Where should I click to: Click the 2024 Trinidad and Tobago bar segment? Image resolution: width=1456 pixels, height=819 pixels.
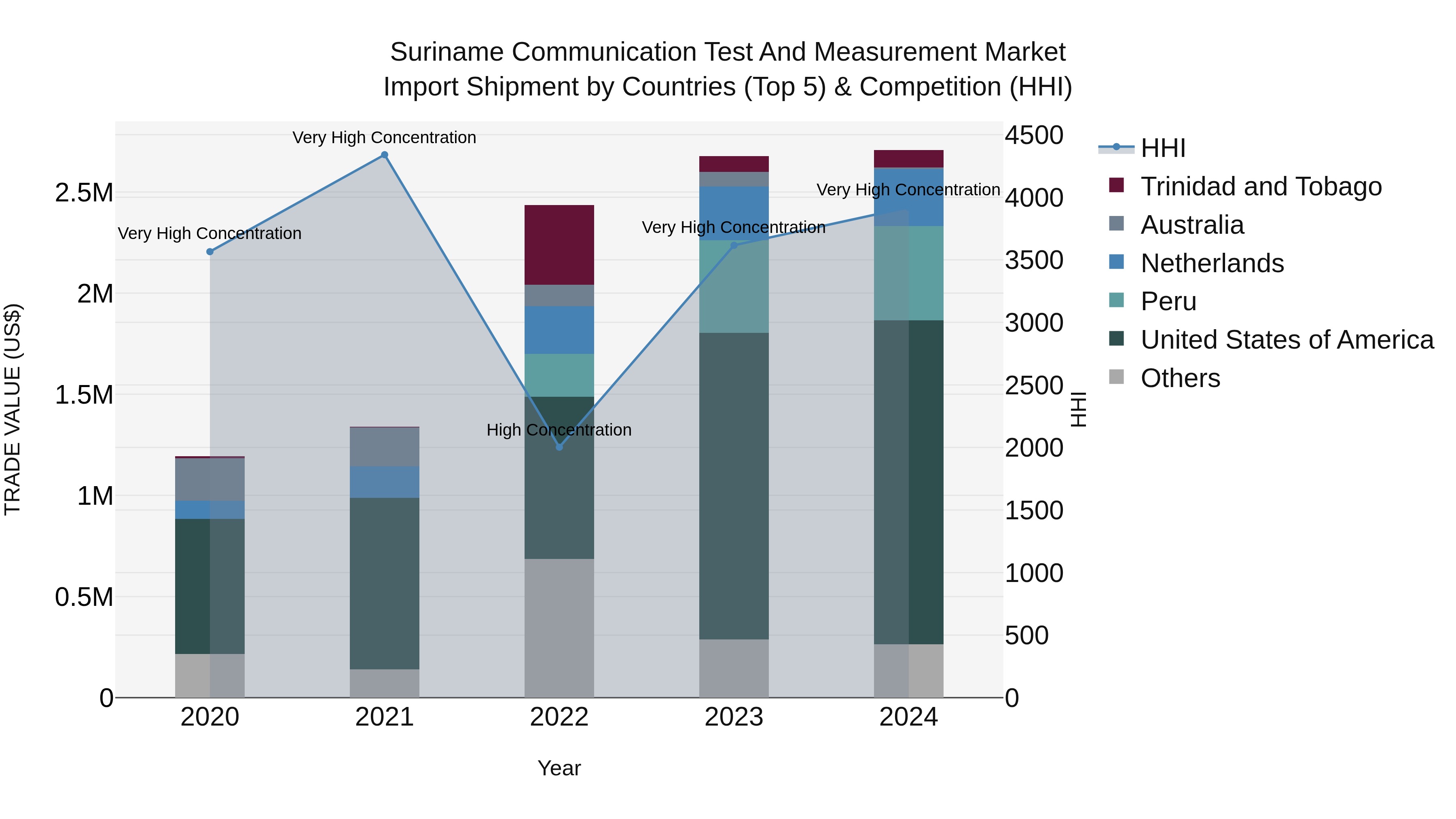coord(908,159)
